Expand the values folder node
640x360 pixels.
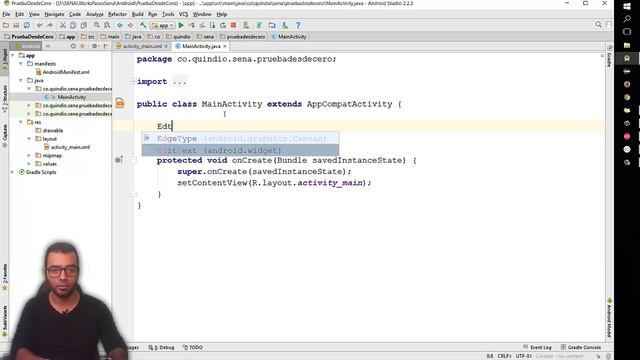click(29, 164)
